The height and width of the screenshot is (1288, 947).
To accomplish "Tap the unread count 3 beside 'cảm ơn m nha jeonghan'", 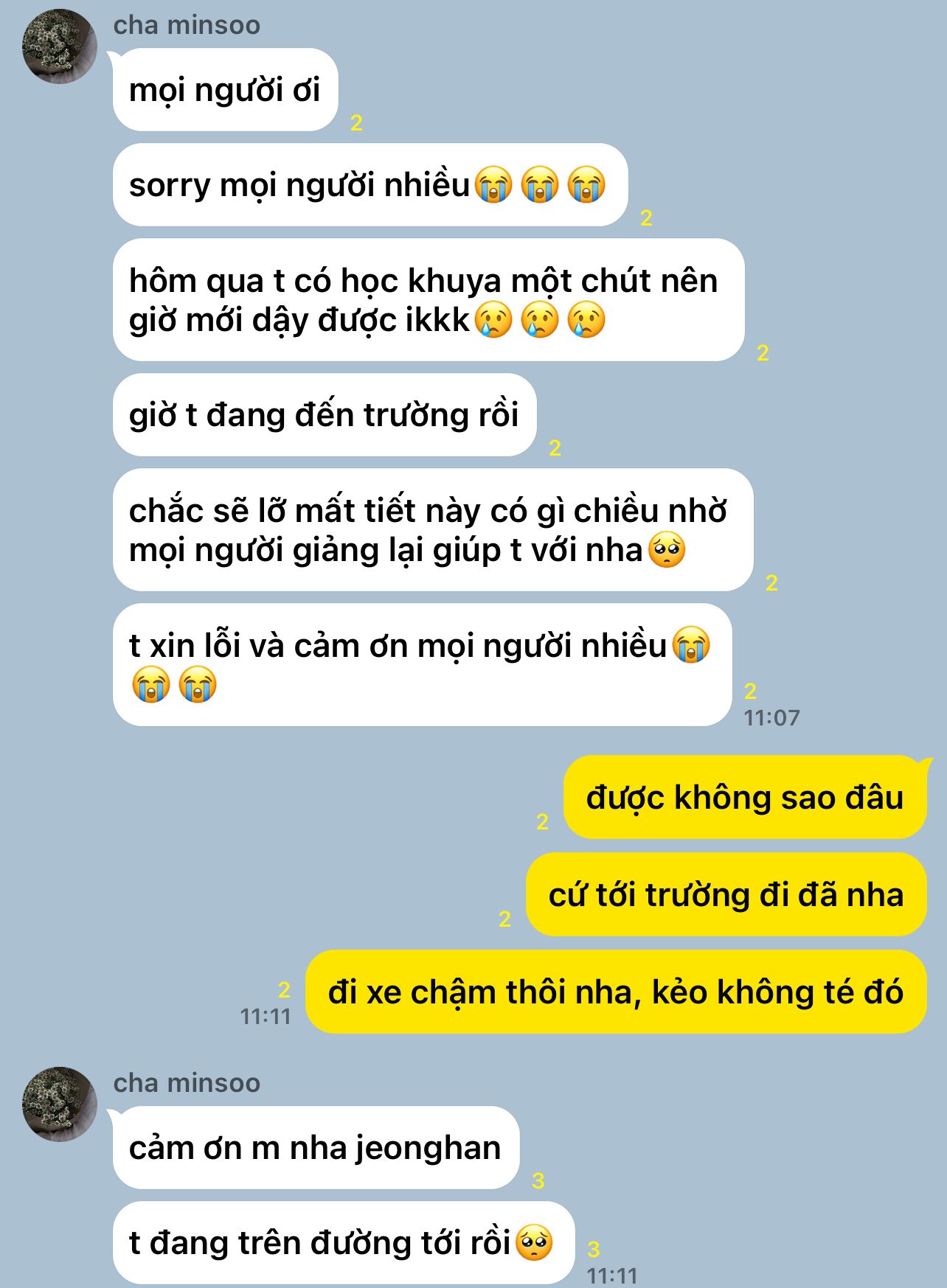I will pos(538,1180).
